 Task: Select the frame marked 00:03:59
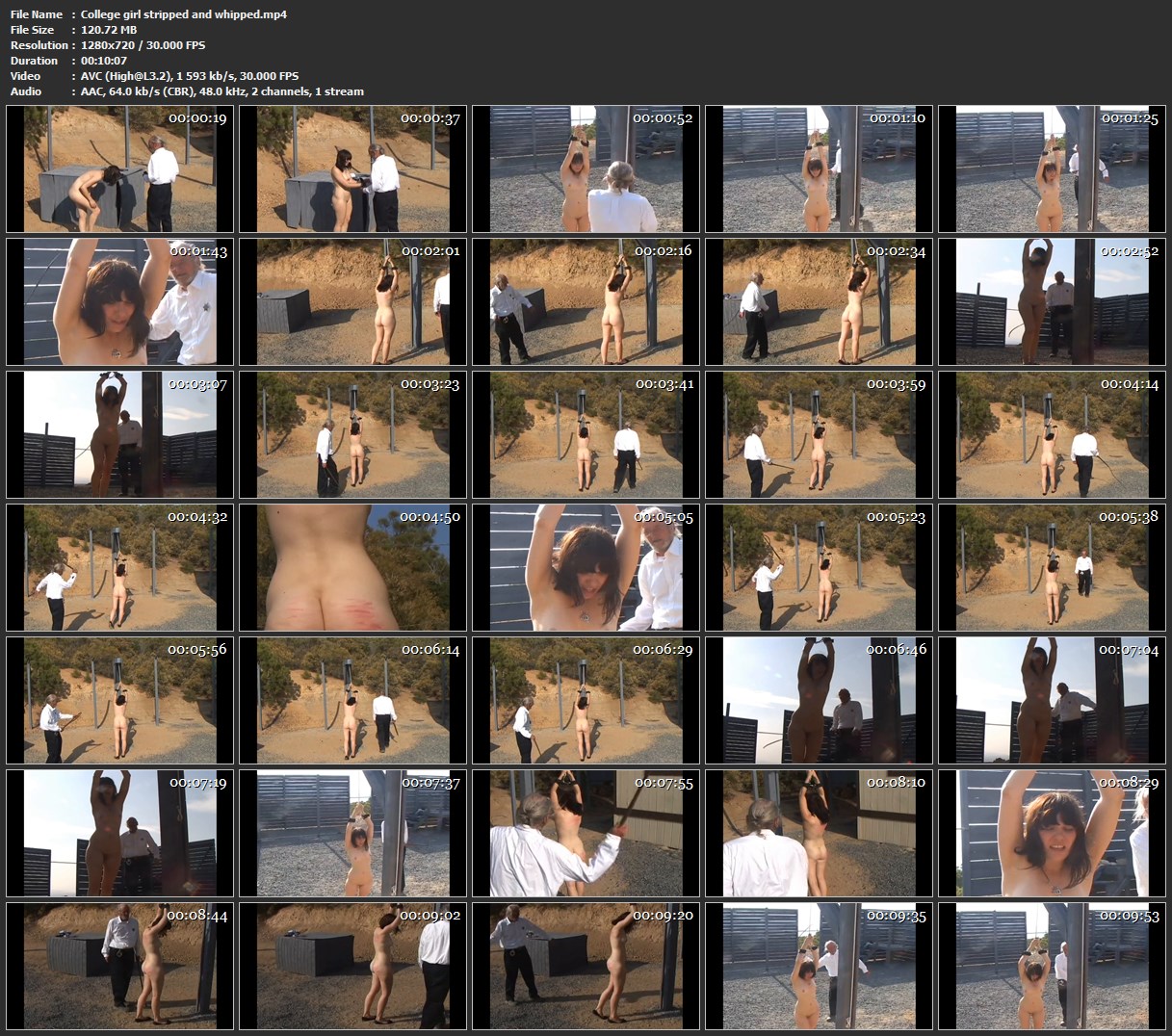pos(820,435)
